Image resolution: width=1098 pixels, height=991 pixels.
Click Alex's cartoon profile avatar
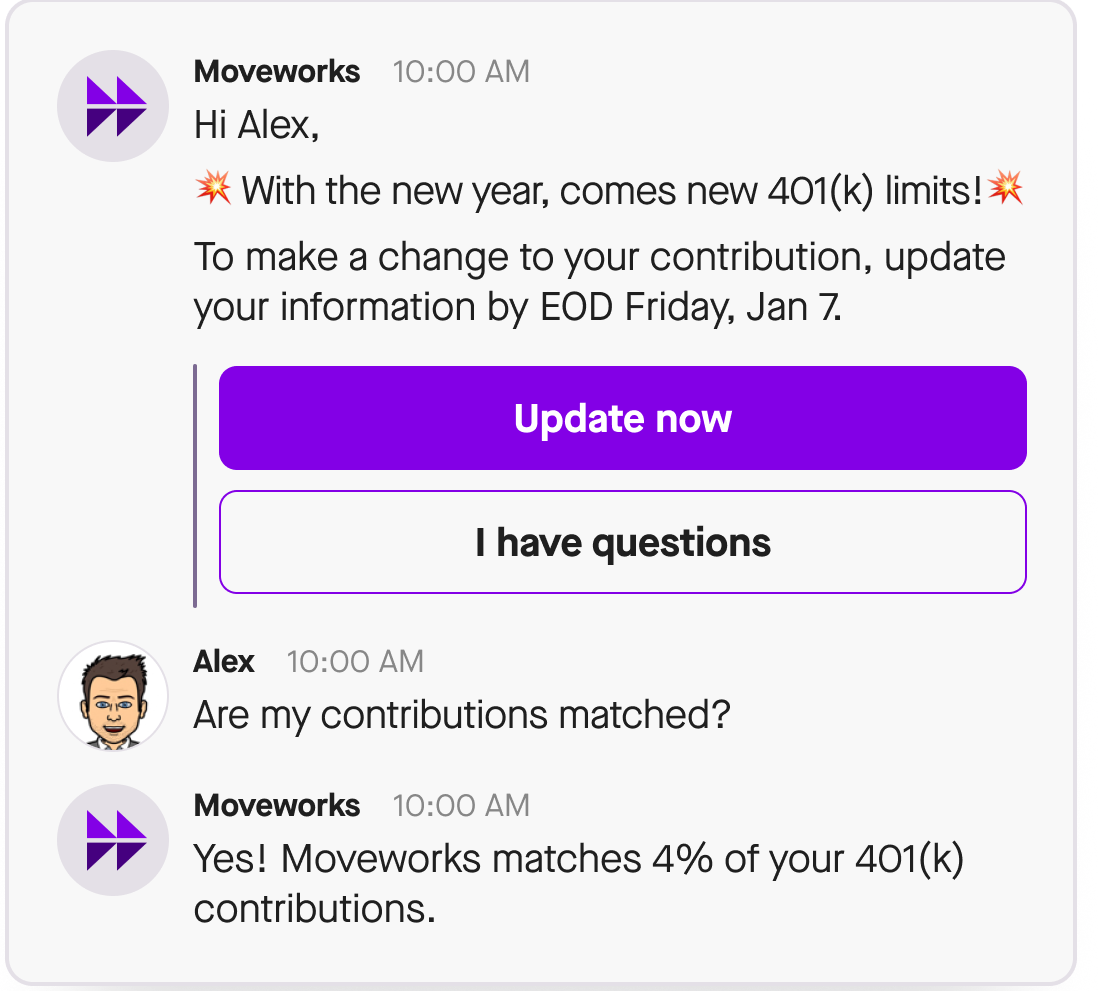(x=112, y=696)
